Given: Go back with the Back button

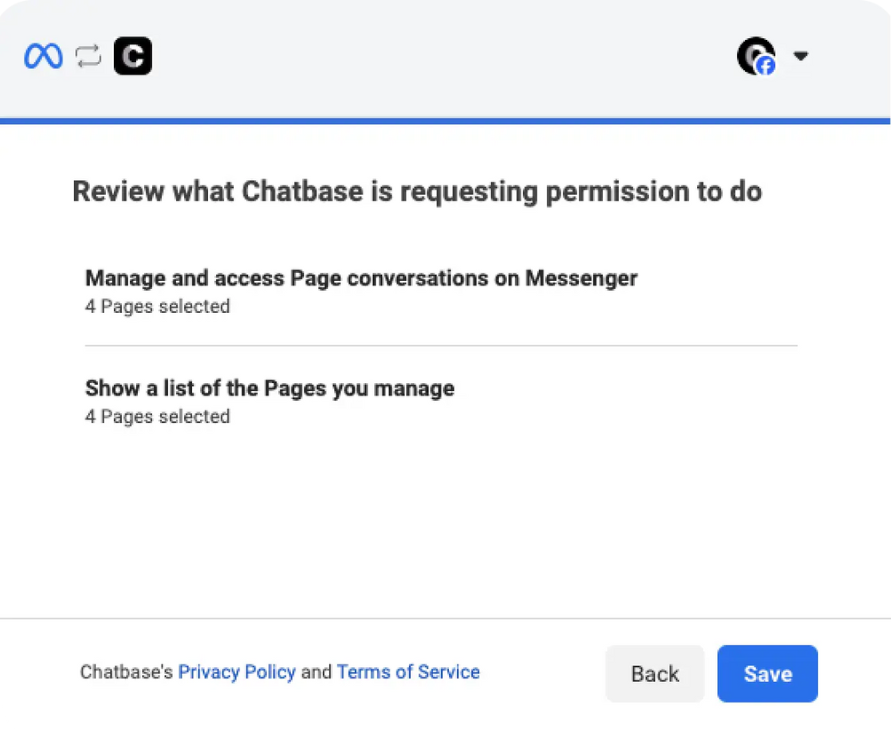Looking at the screenshot, I should (x=655, y=674).
